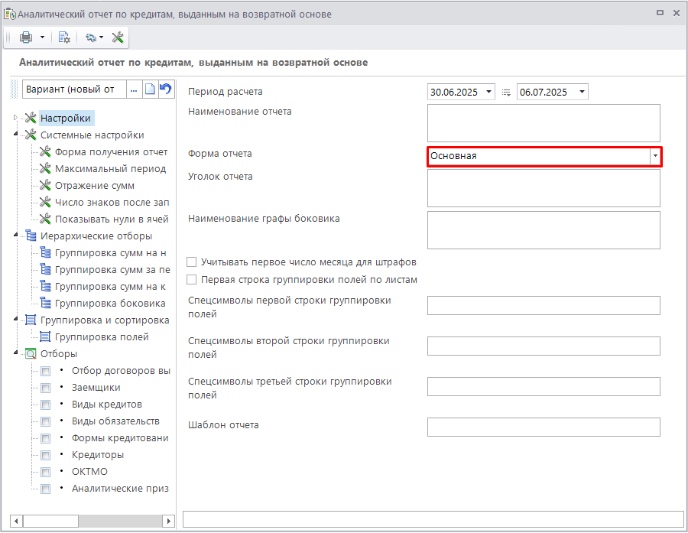Click the Шаблон отчета input field
Image resolution: width=688 pixels, height=533 pixels.
(543, 427)
